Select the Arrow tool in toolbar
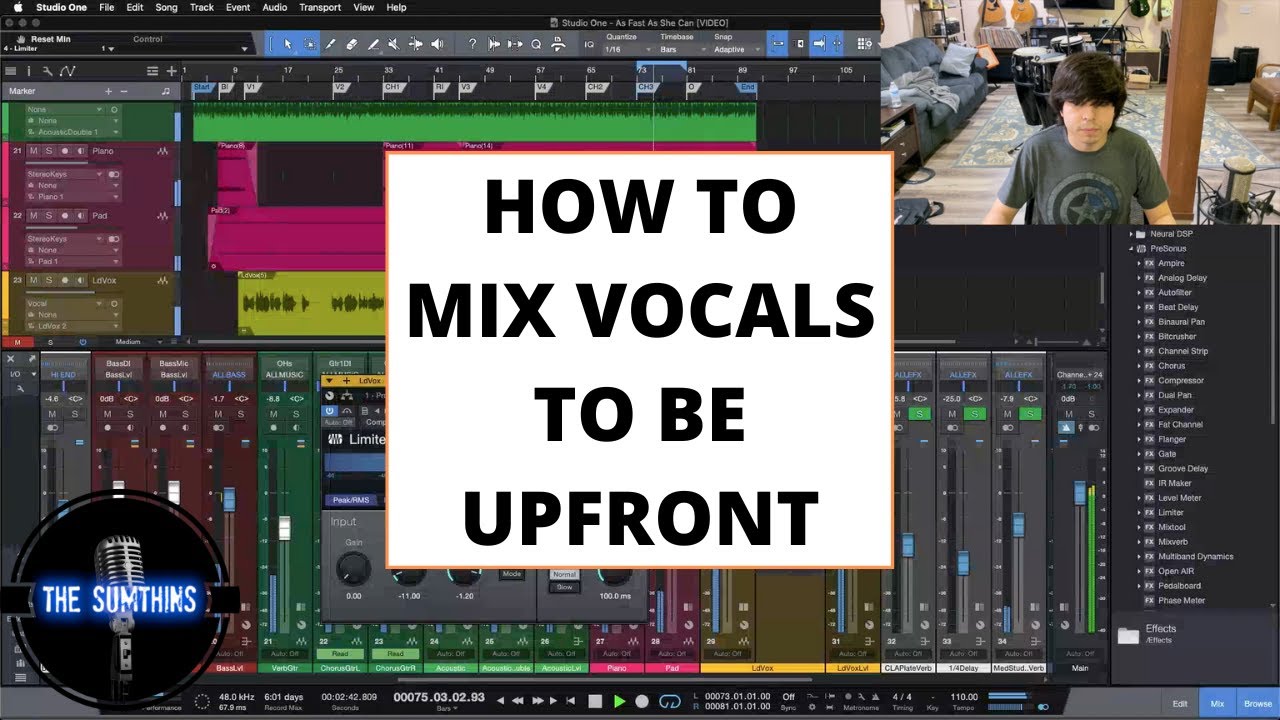The height and width of the screenshot is (720, 1280). click(x=288, y=44)
